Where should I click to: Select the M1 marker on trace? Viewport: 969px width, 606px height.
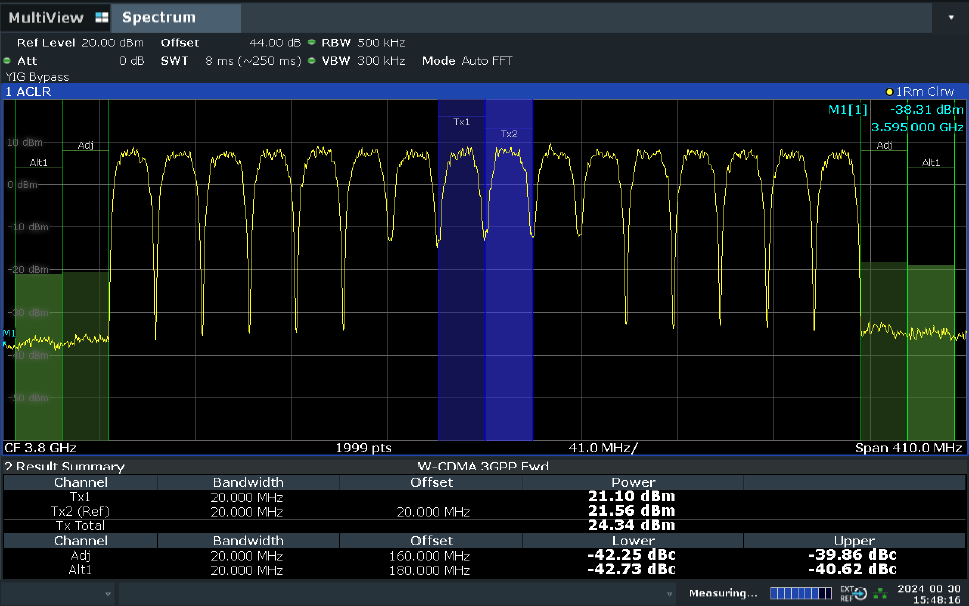click(8, 334)
